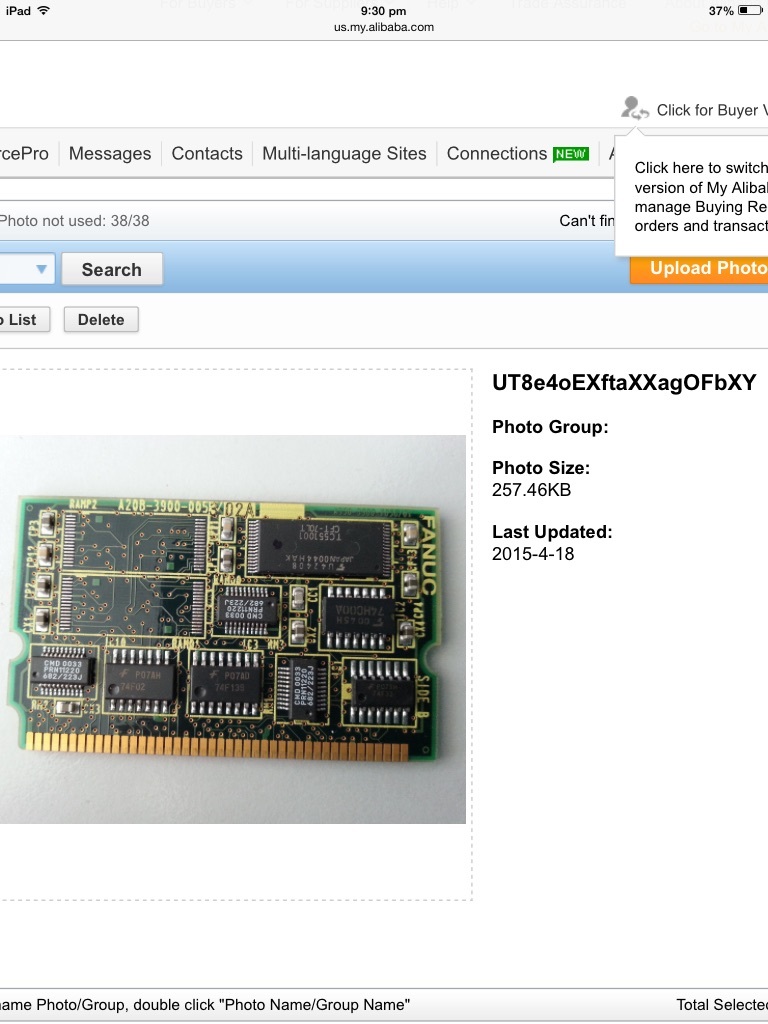
Task: Click the "Can't fin" text link
Action: (586, 221)
